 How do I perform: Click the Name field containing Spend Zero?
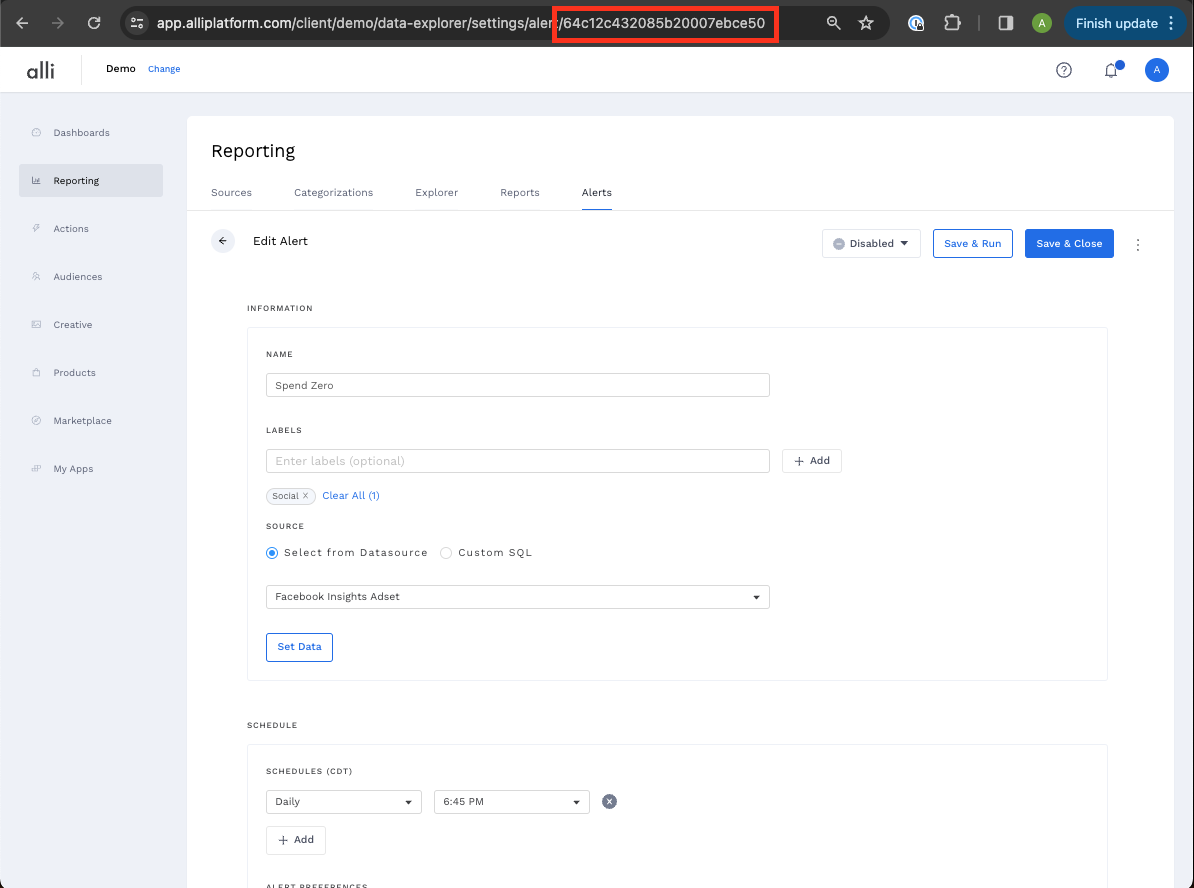point(518,385)
